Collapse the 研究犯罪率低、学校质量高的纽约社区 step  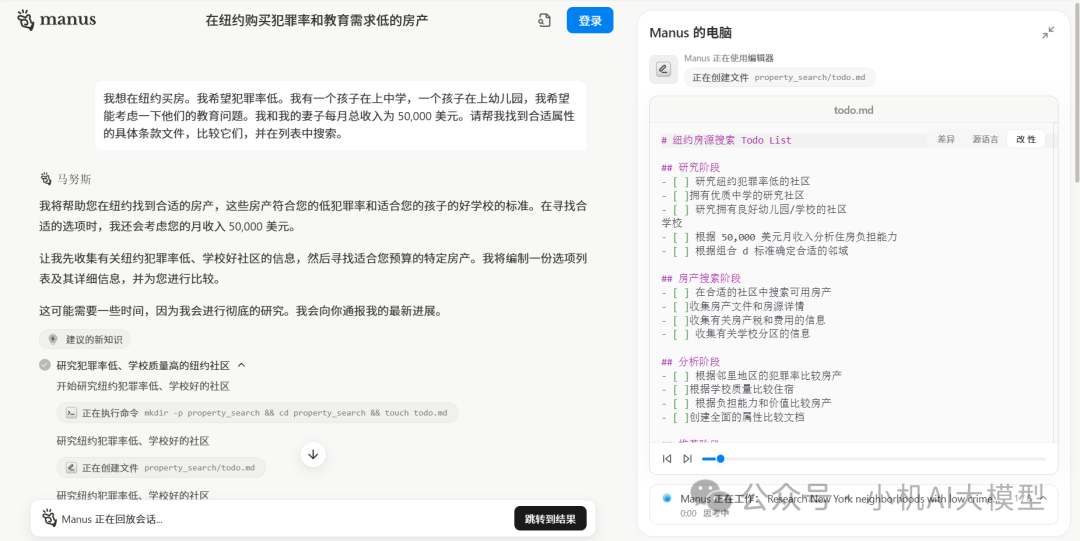[x=242, y=365]
